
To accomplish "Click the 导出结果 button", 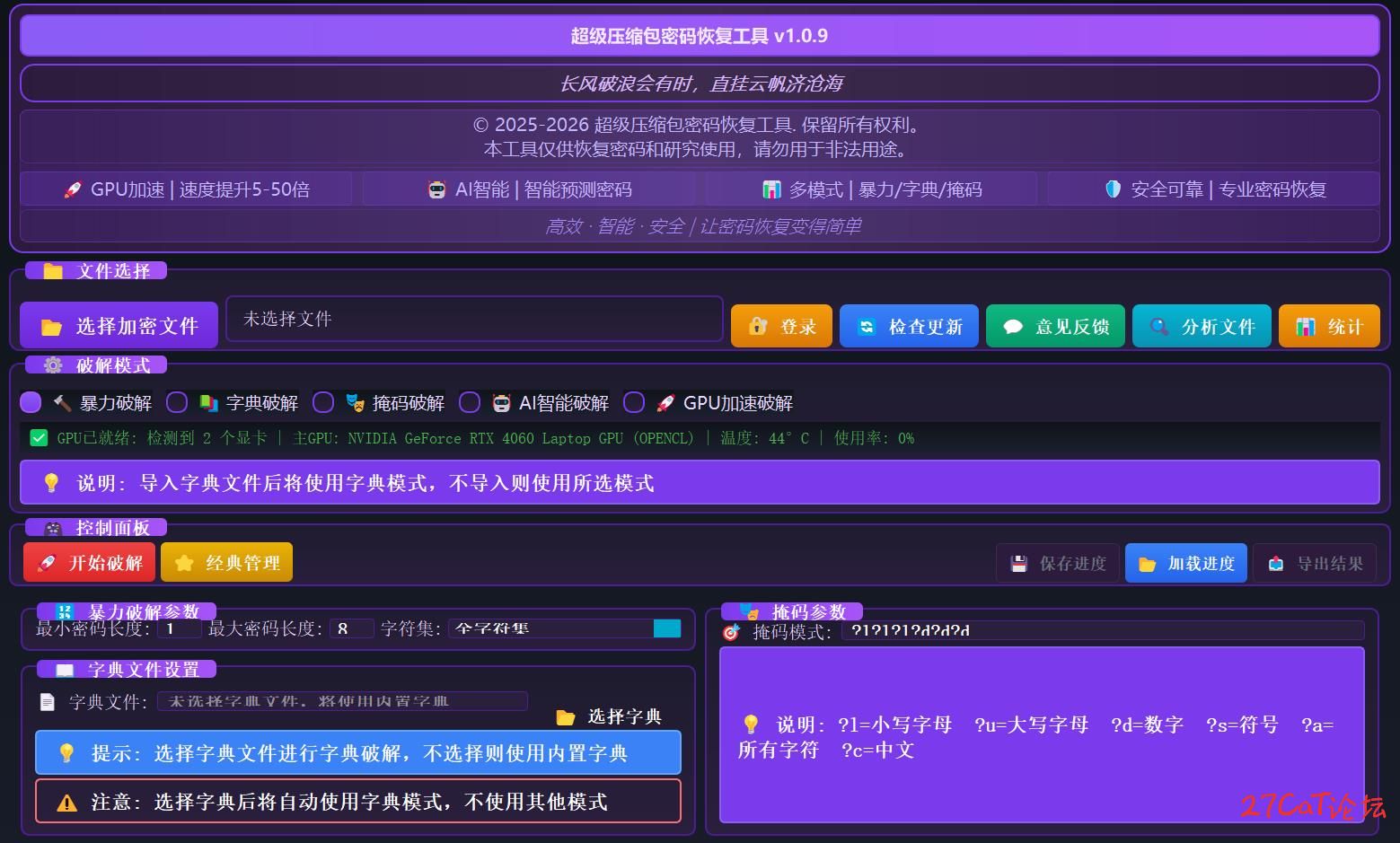I will pos(1315,564).
